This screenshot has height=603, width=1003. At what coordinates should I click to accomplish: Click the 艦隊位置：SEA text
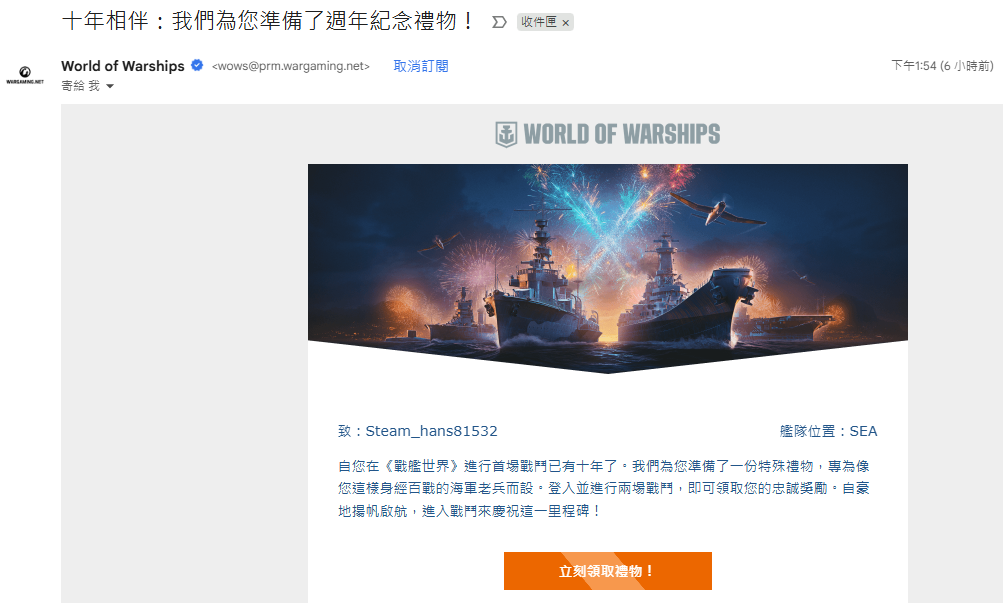[828, 431]
